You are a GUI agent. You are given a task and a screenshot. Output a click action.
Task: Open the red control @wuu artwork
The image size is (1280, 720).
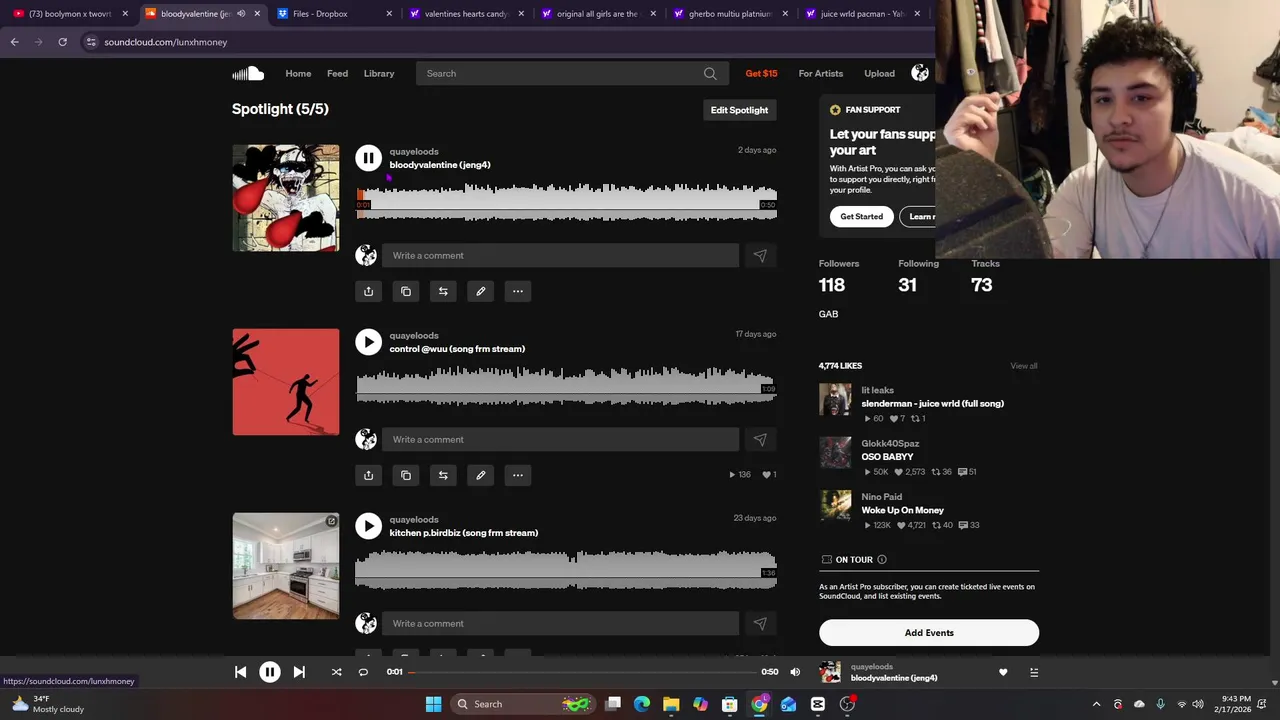point(286,382)
